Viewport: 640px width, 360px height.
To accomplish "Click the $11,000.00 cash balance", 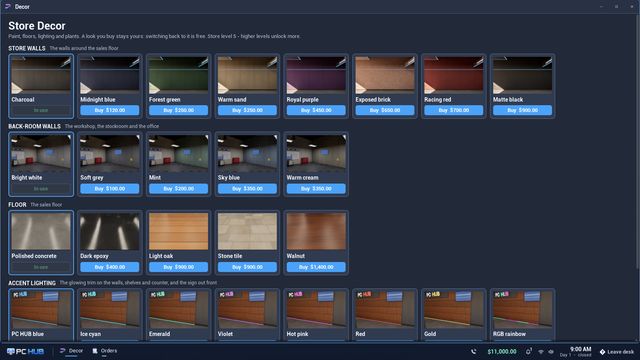I will click(x=502, y=351).
